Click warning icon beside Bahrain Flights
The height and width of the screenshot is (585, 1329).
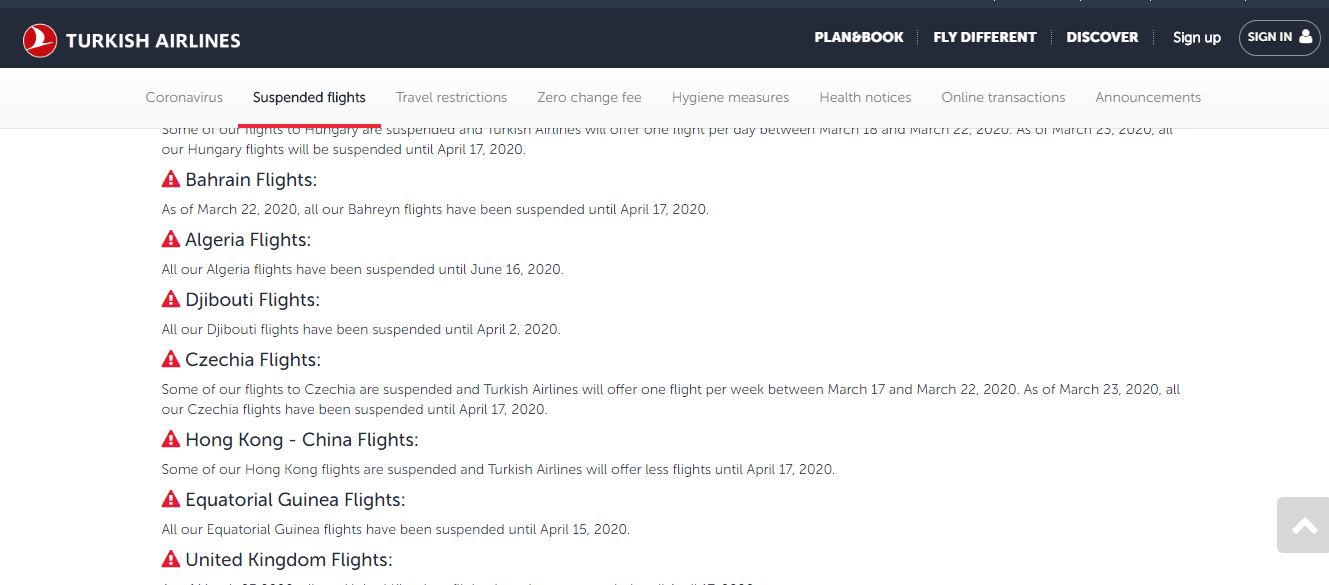(x=171, y=180)
